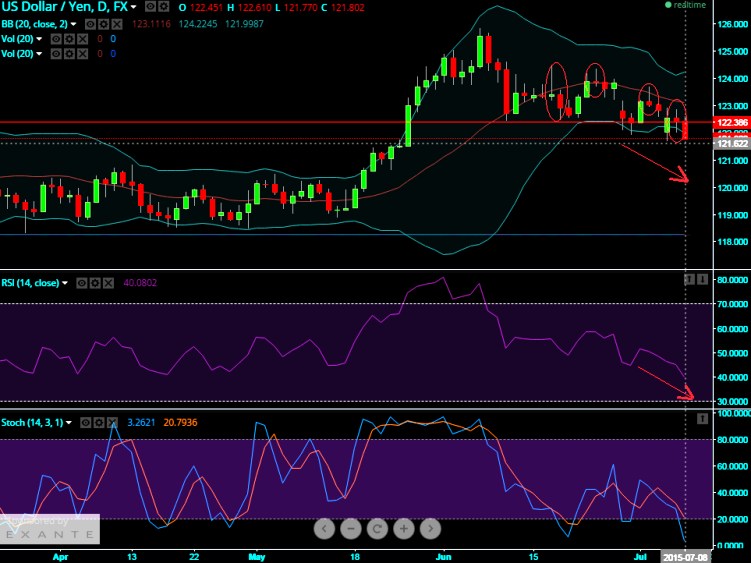Toggle visibility eye for US Dollar / Yen series
The height and width of the screenshot is (563, 751).
tap(150, 7)
